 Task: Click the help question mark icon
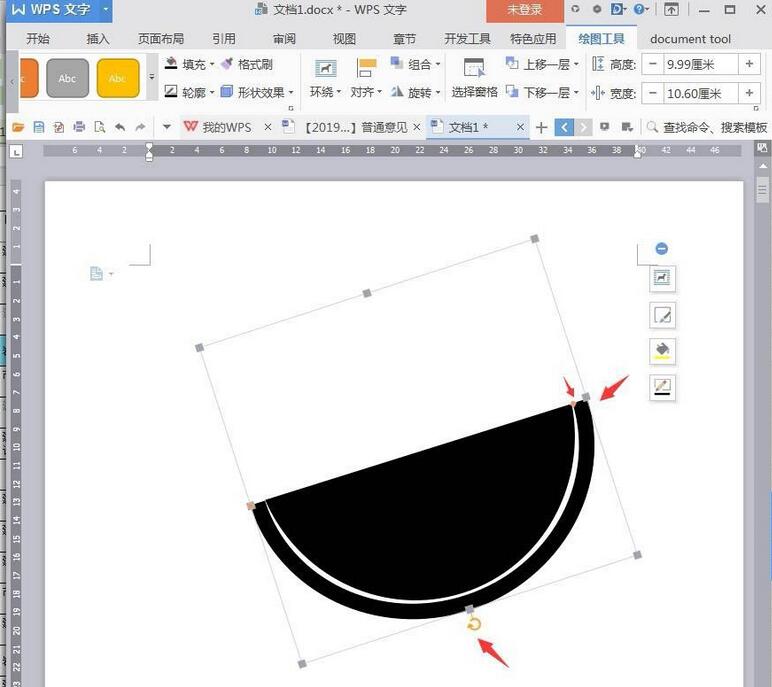point(641,9)
